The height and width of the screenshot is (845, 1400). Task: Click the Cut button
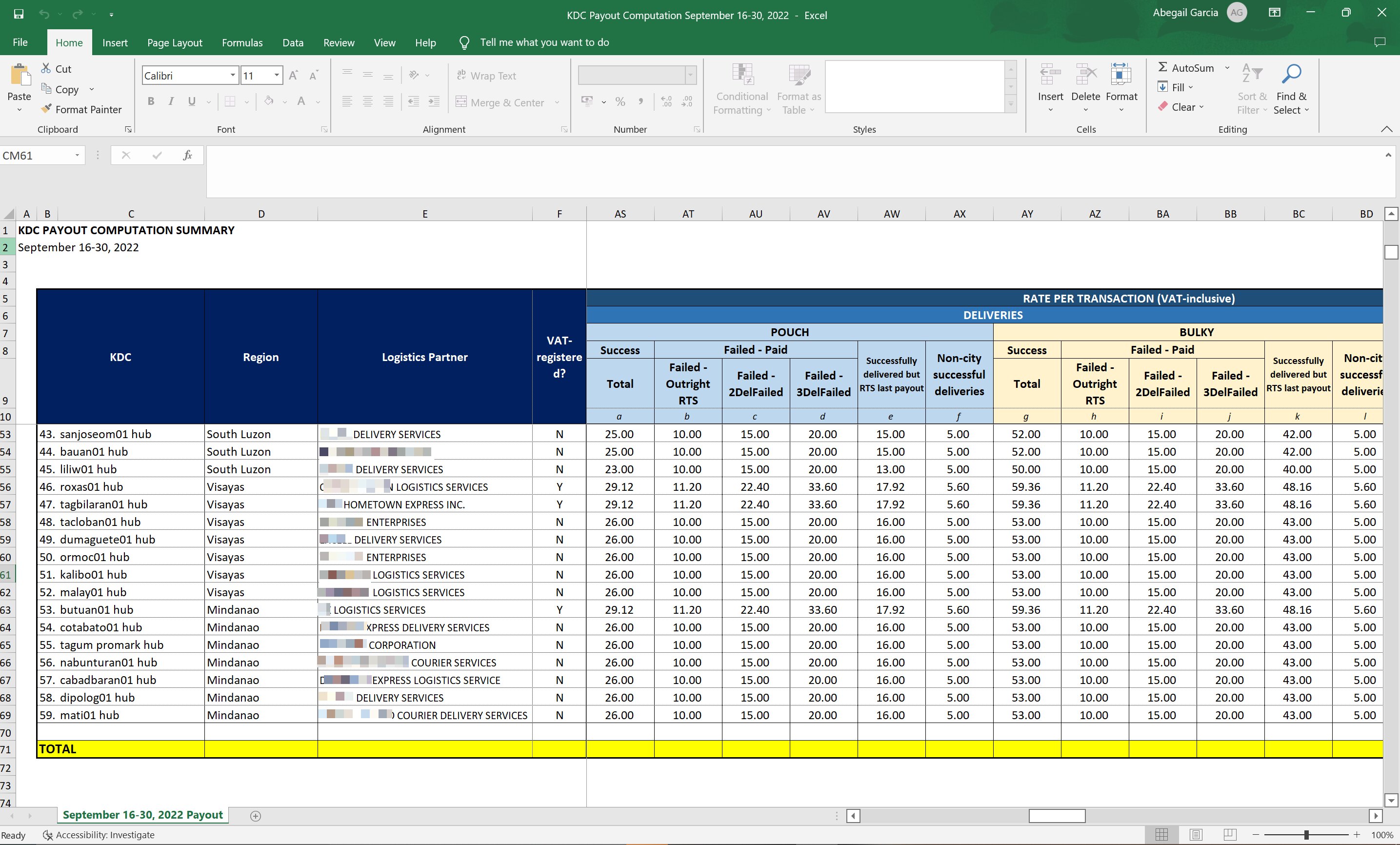pos(56,69)
